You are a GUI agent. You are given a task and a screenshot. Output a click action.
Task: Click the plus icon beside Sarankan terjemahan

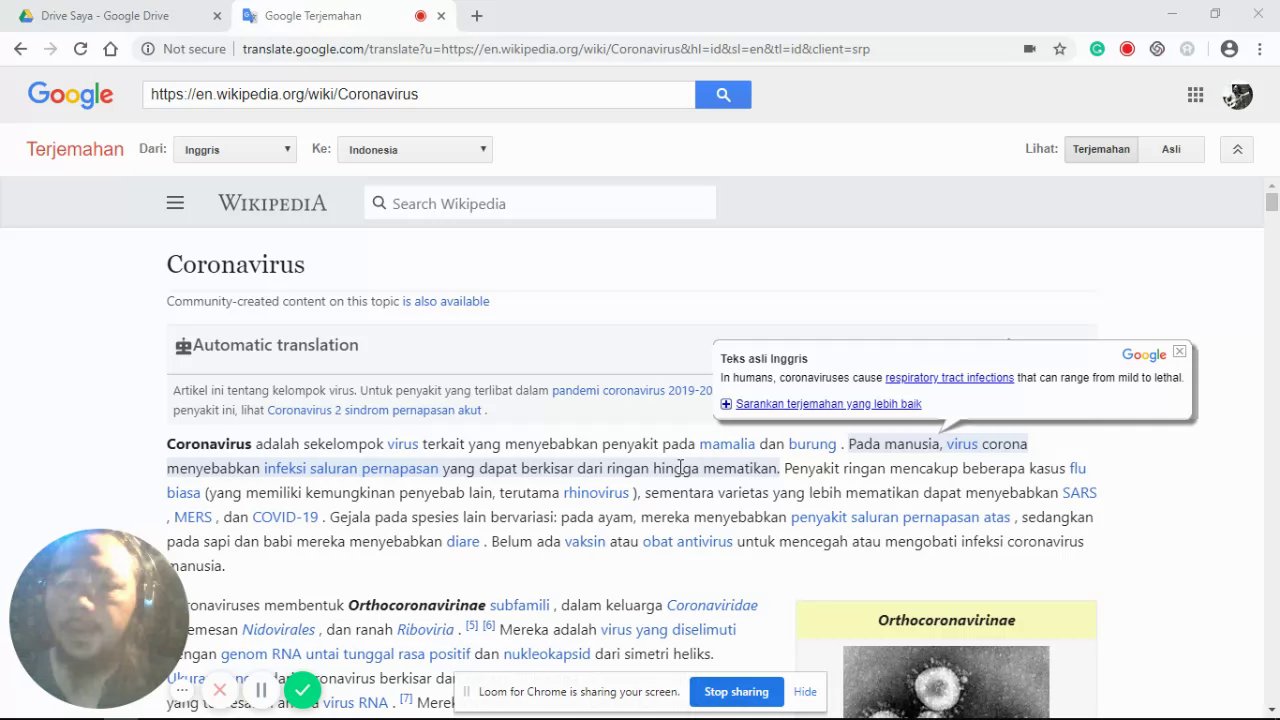pos(726,404)
